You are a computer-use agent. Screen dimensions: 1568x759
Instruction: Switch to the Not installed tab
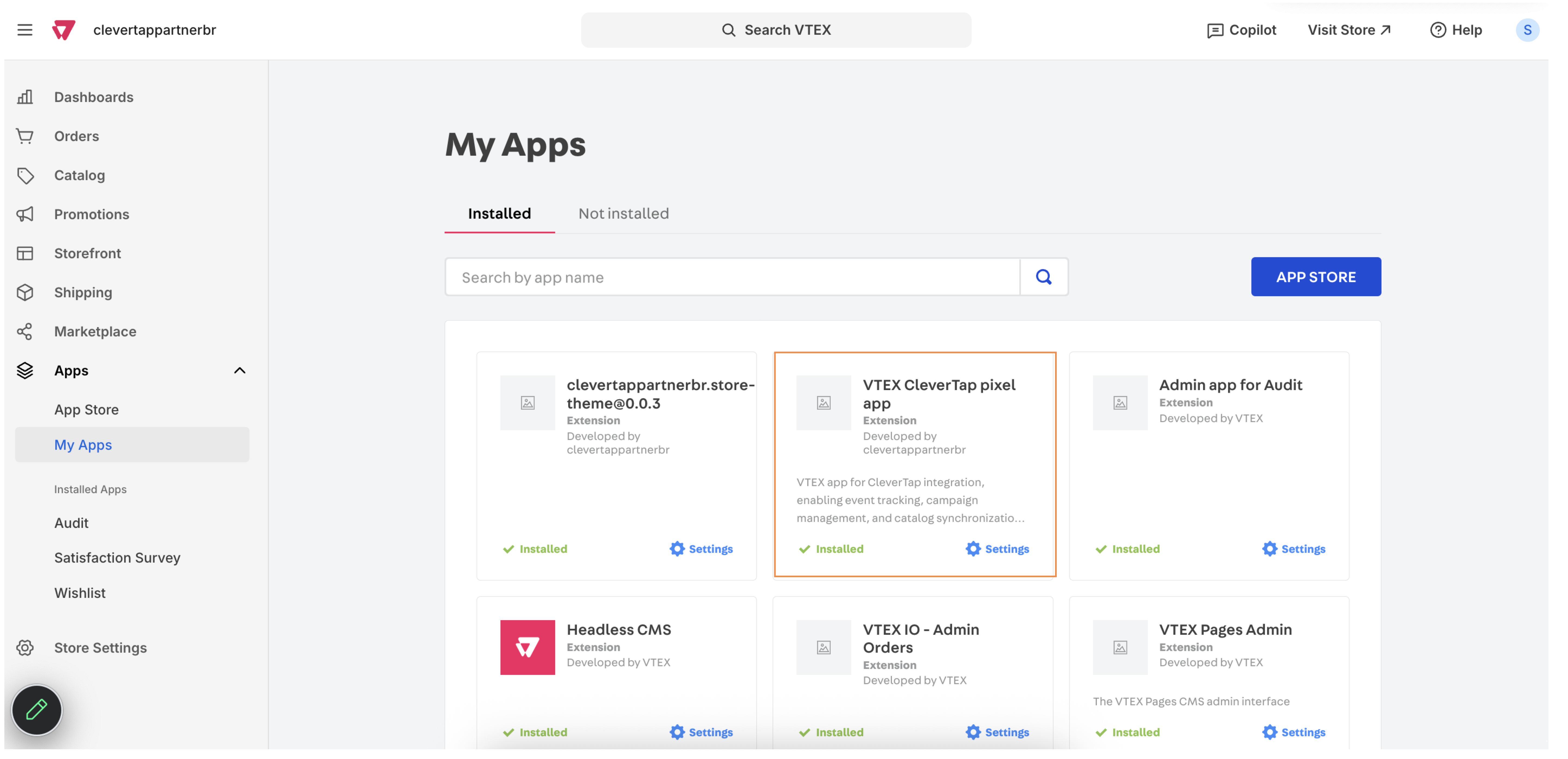[x=623, y=213]
